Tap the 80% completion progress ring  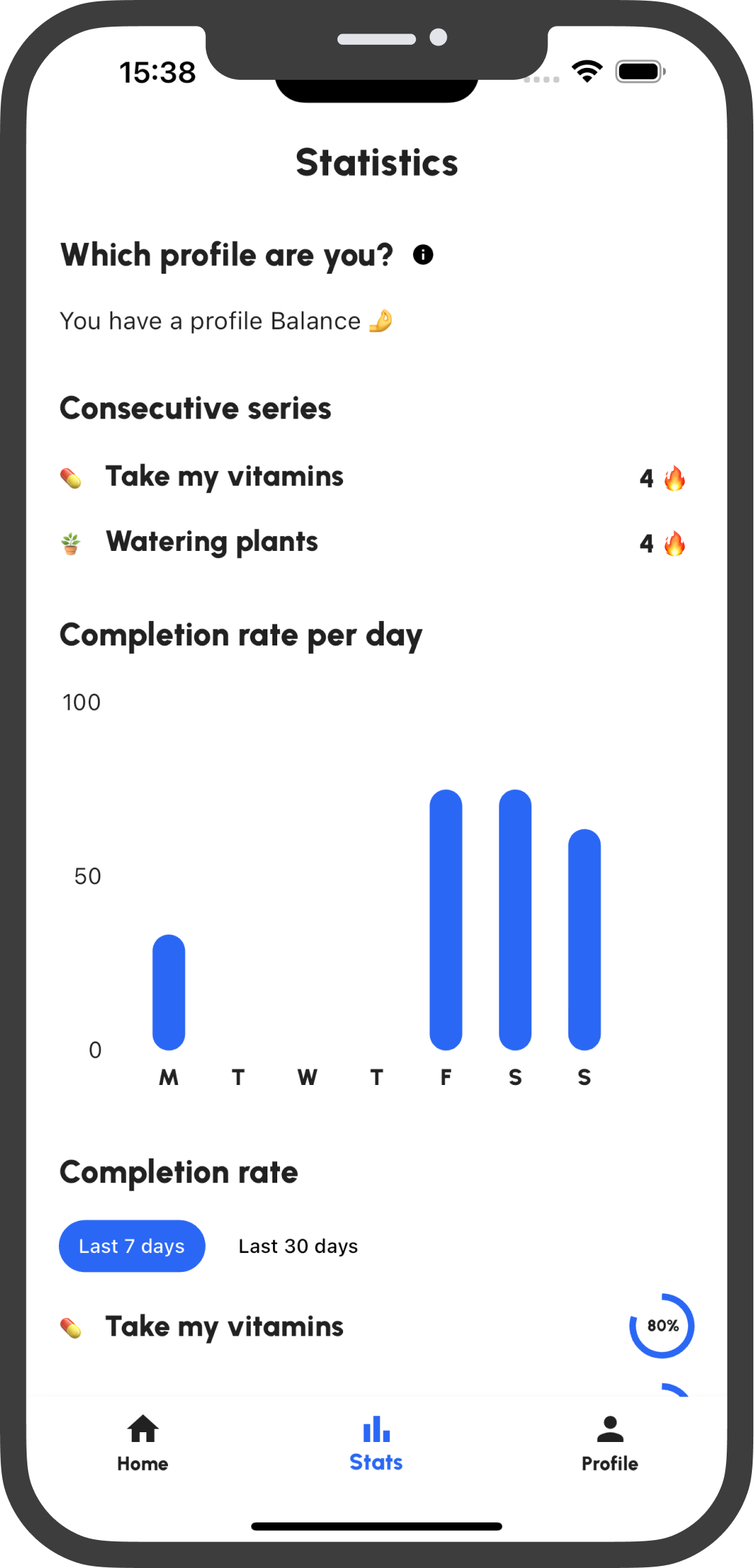click(662, 1326)
